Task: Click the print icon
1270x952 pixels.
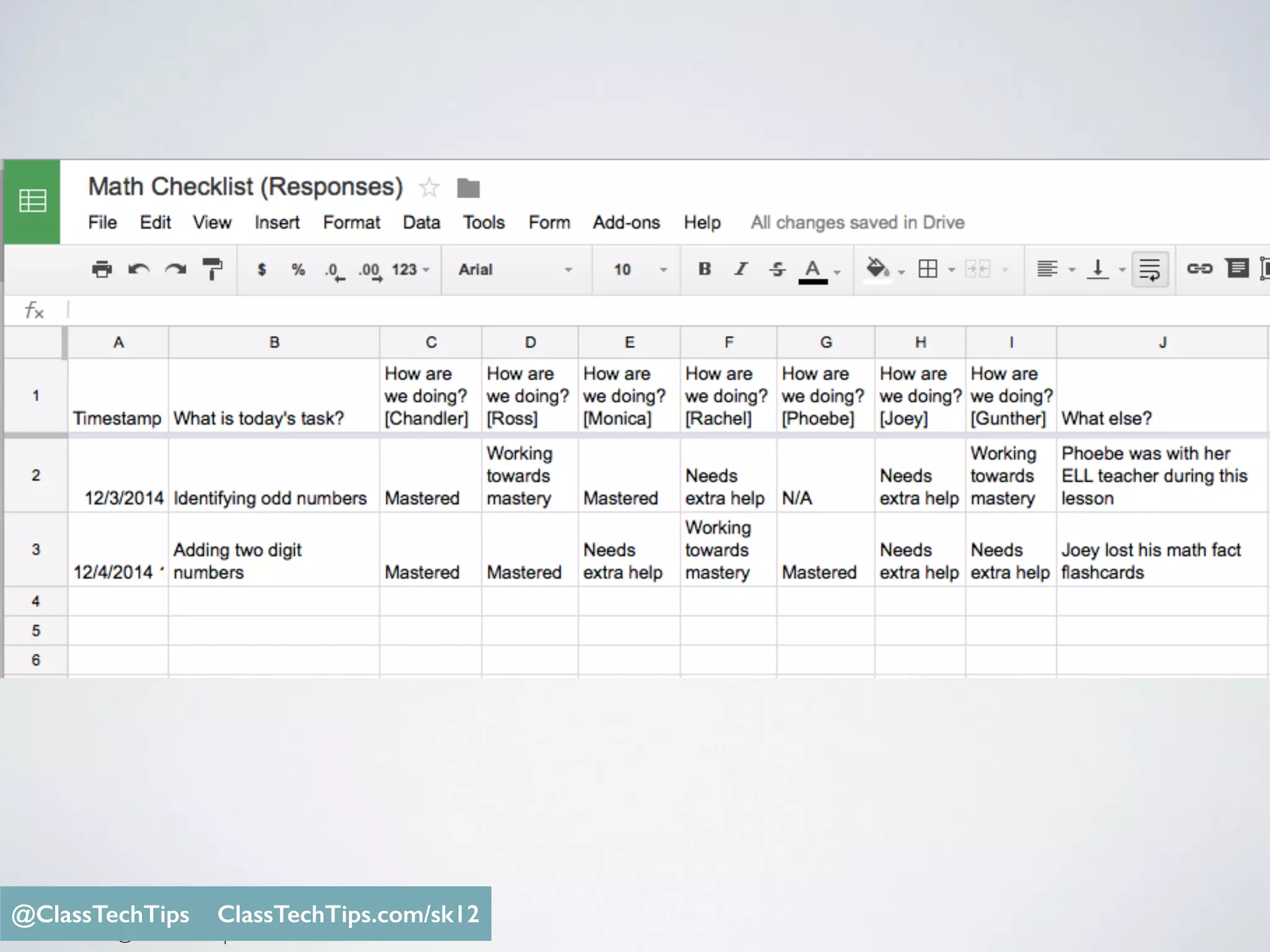Action: coord(102,270)
